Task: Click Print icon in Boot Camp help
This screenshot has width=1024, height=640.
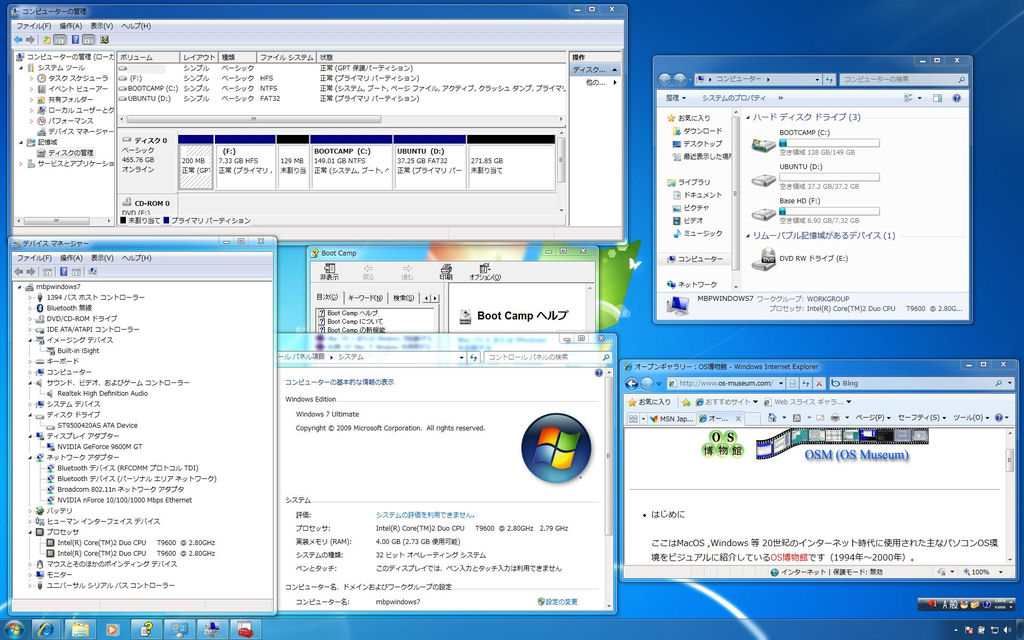Action: (446, 272)
